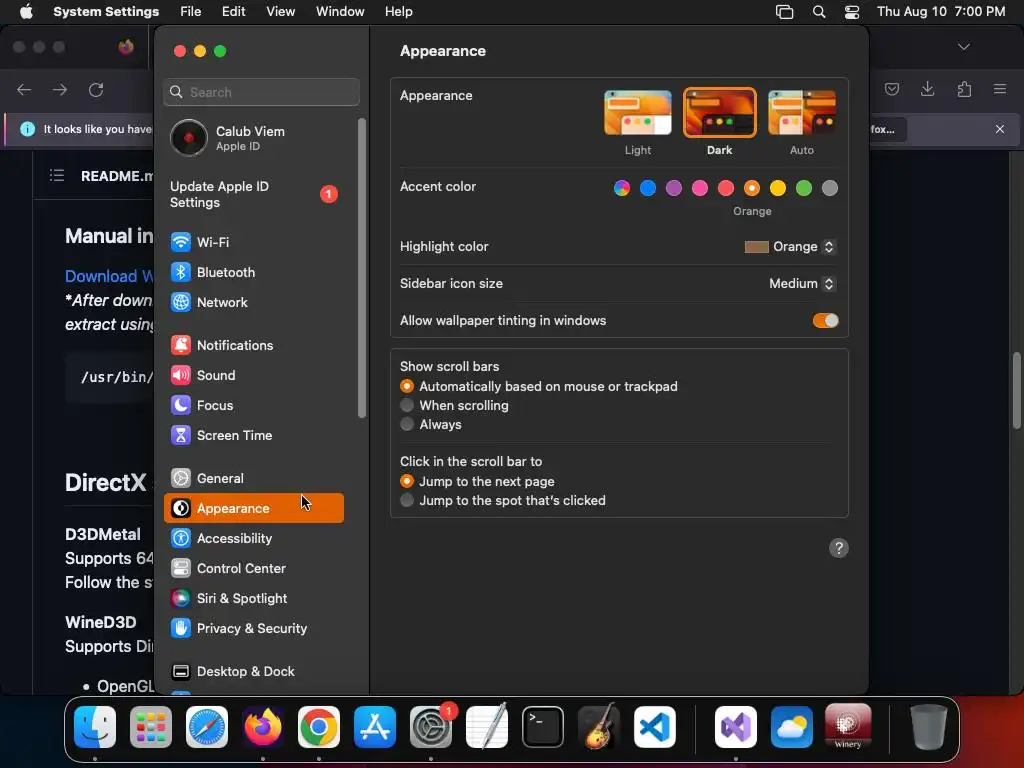Image resolution: width=1024 pixels, height=768 pixels.
Task: Open the Weather app from the Dock
Action: pos(792,727)
